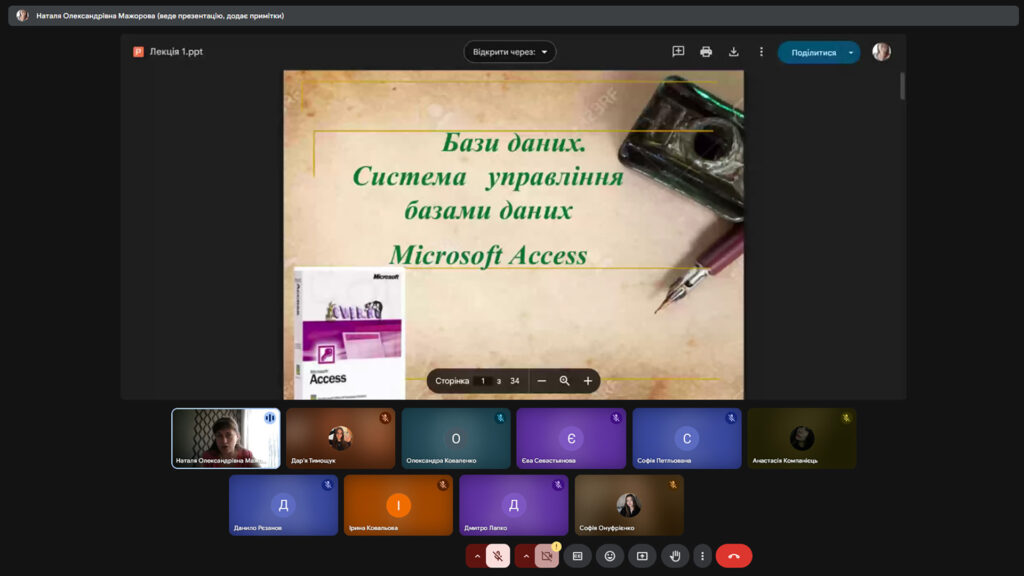Select Дмитро Лапко participant tile
The width and height of the screenshot is (1024, 576).
pyautogui.click(x=513, y=505)
